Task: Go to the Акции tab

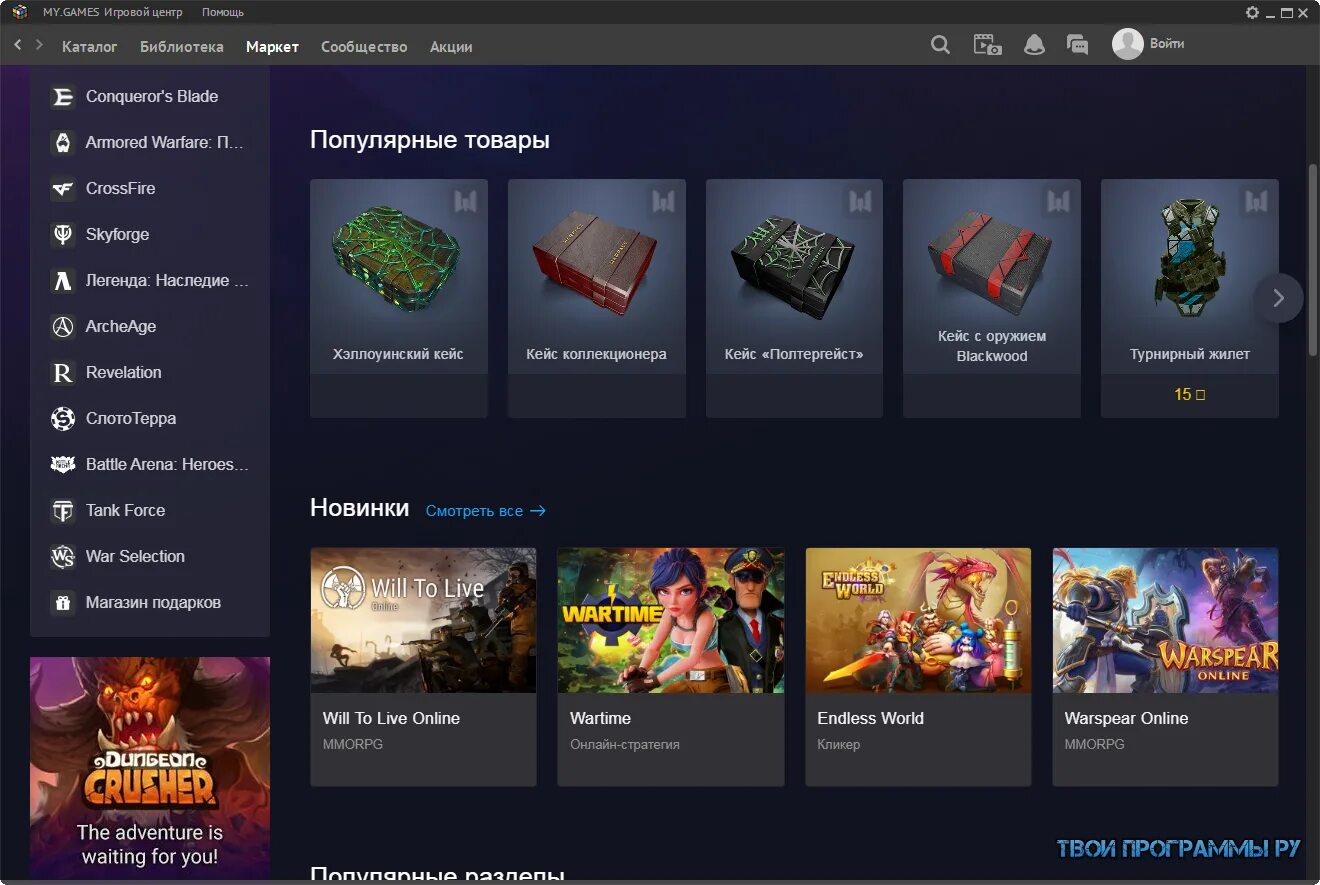Action: (x=451, y=47)
